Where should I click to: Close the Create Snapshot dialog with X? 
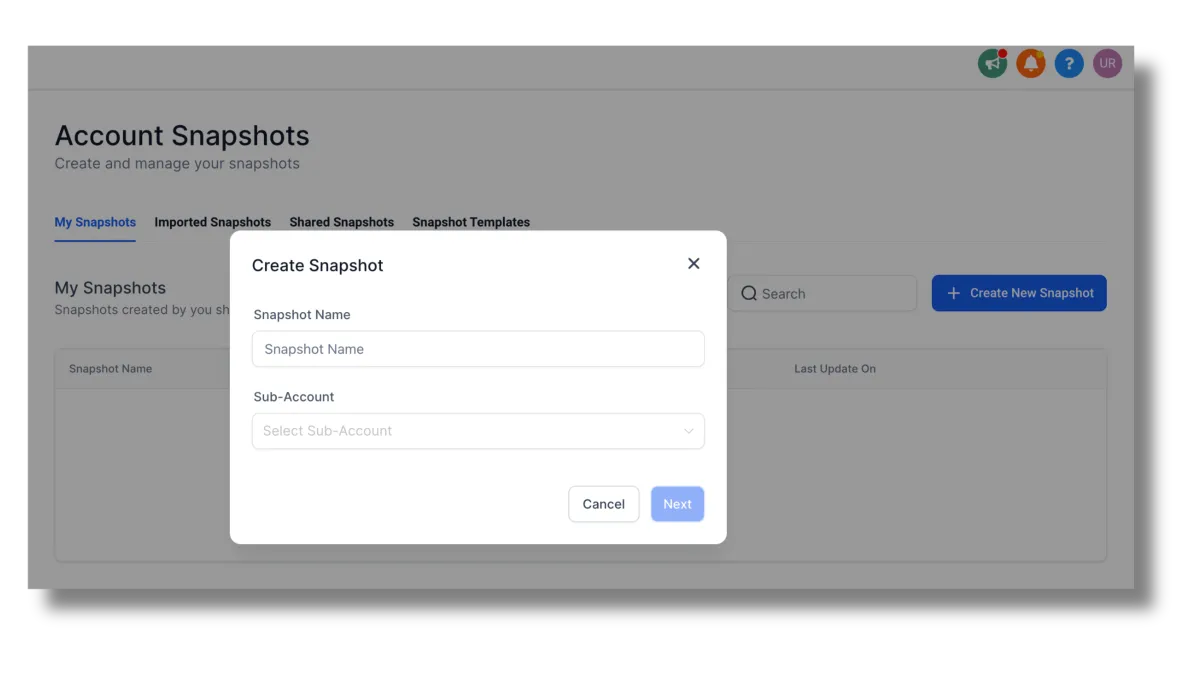pyautogui.click(x=694, y=264)
